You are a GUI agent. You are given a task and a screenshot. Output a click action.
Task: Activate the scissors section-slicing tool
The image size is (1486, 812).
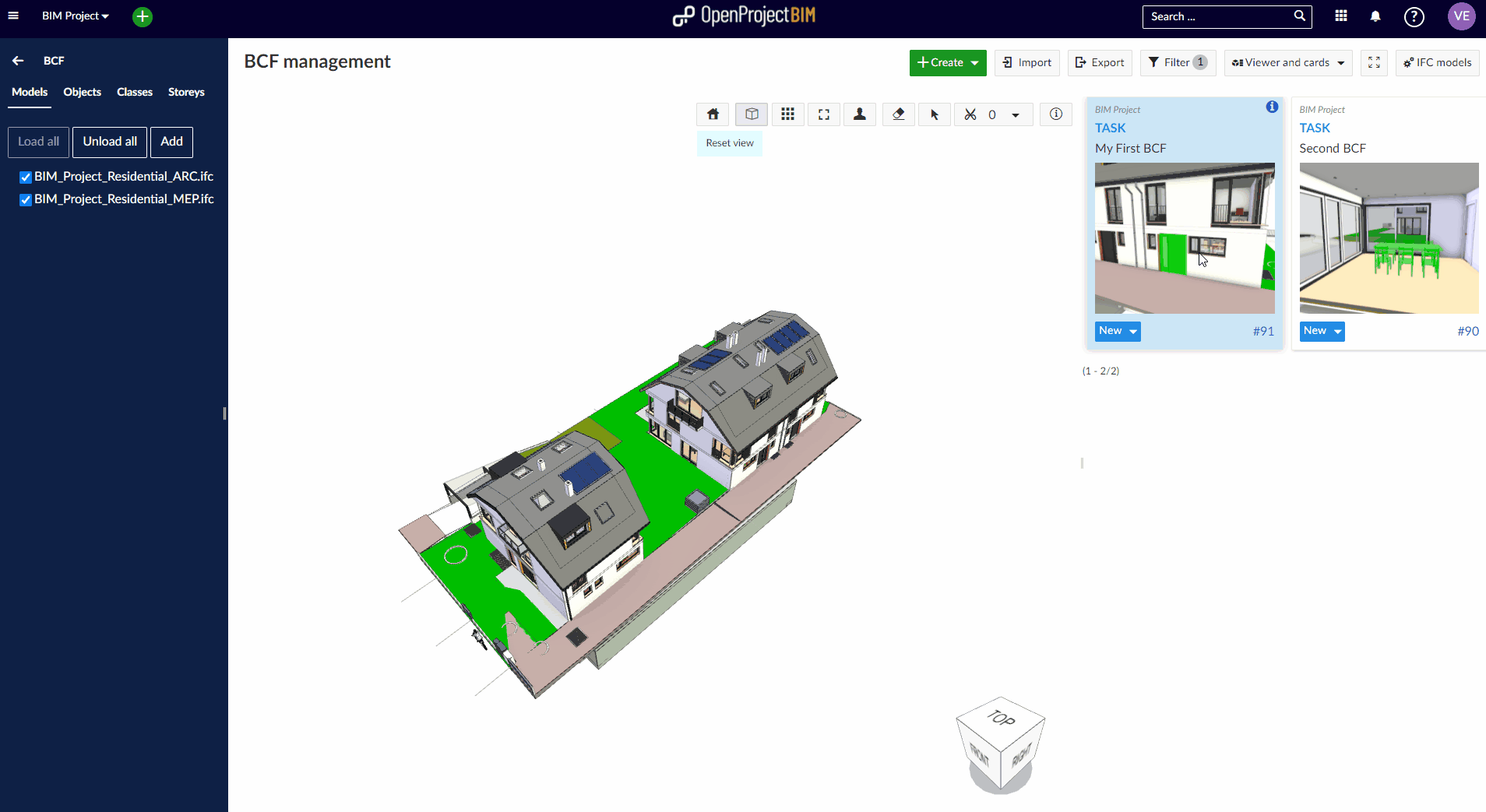pos(970,114)
